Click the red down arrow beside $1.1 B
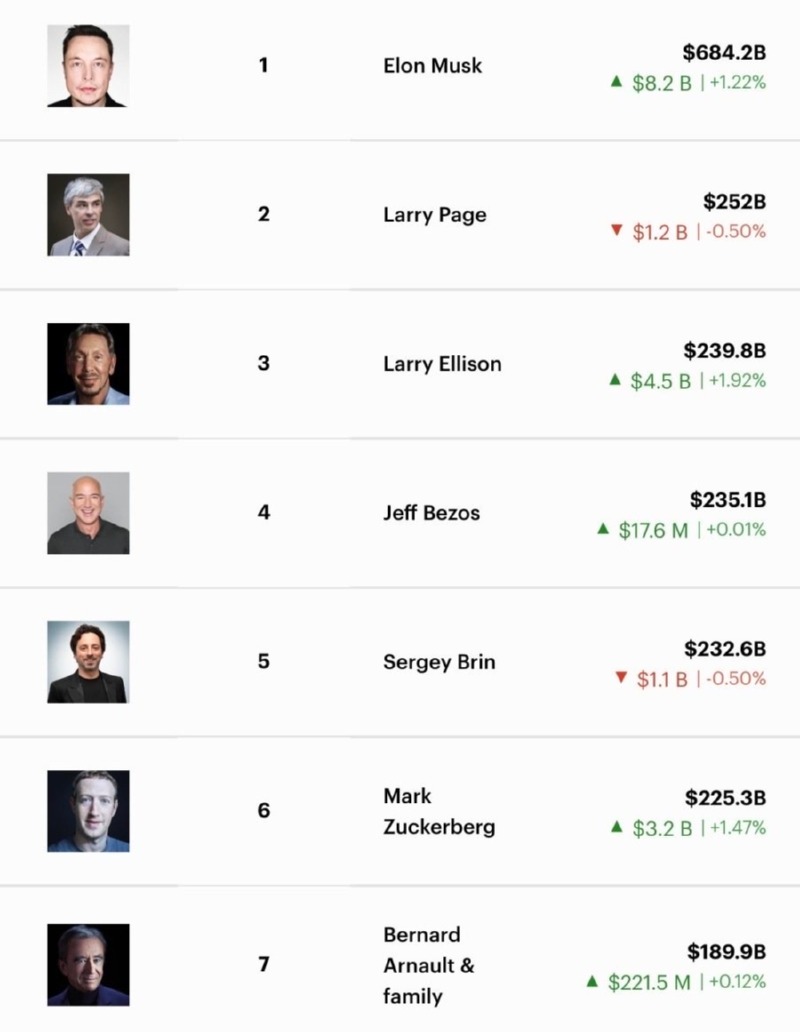Screen dimensions: 800x1032 [621, 679]
